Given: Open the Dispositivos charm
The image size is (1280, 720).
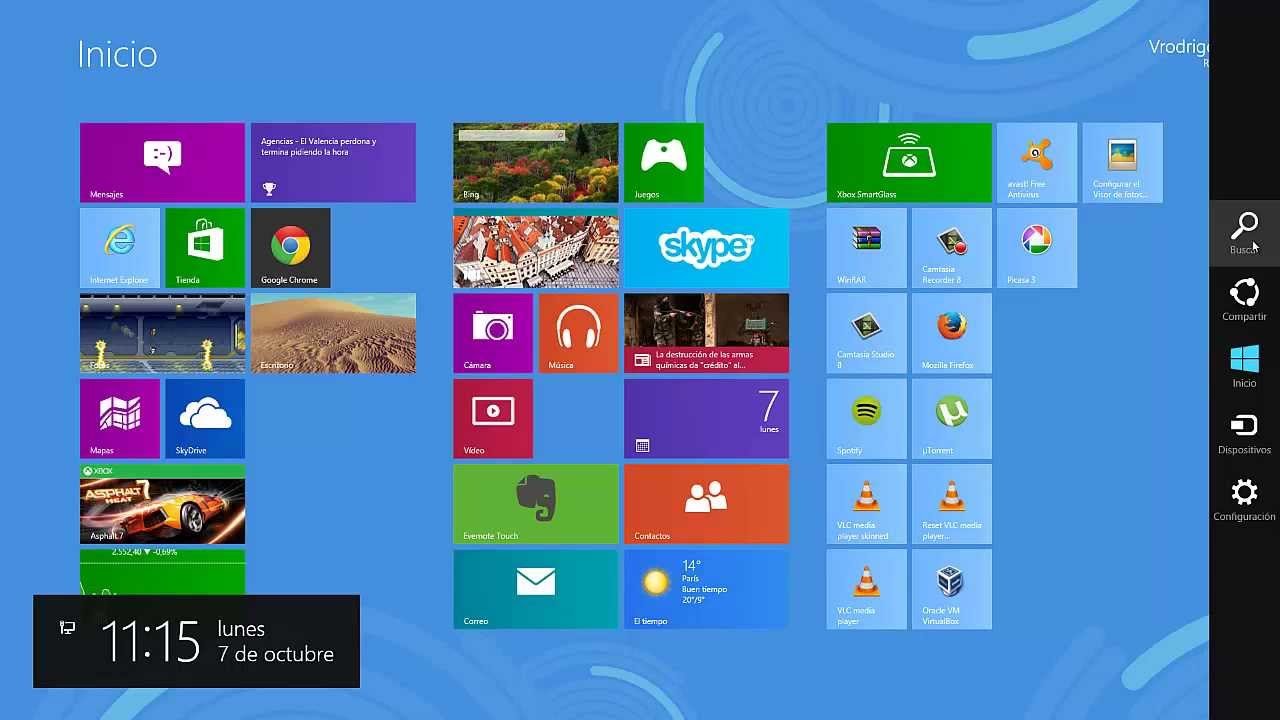Looking at the screenshot, I should 1244,434.
